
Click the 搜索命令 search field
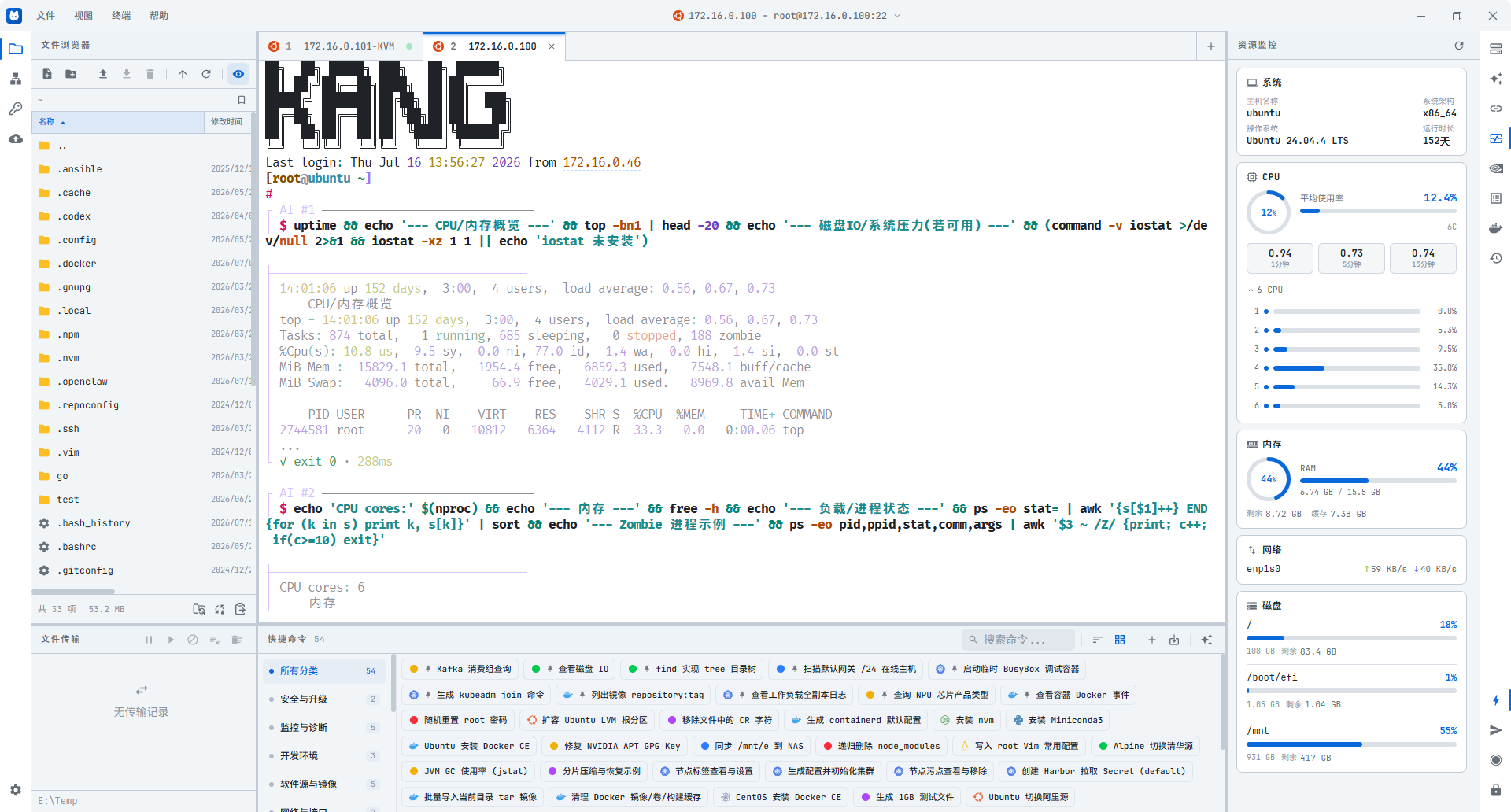1018,640
